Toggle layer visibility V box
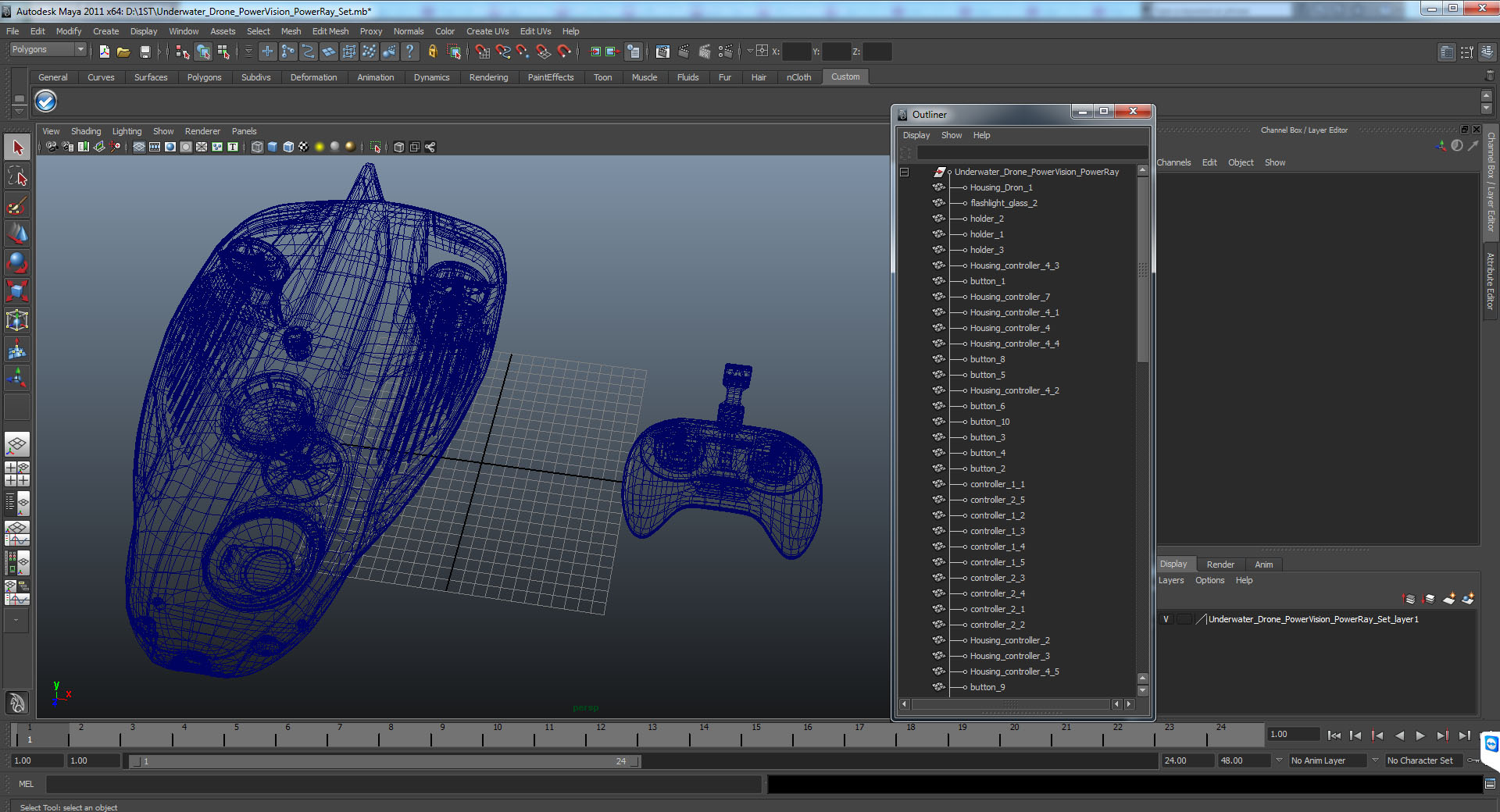 (x=1166, y=619)
